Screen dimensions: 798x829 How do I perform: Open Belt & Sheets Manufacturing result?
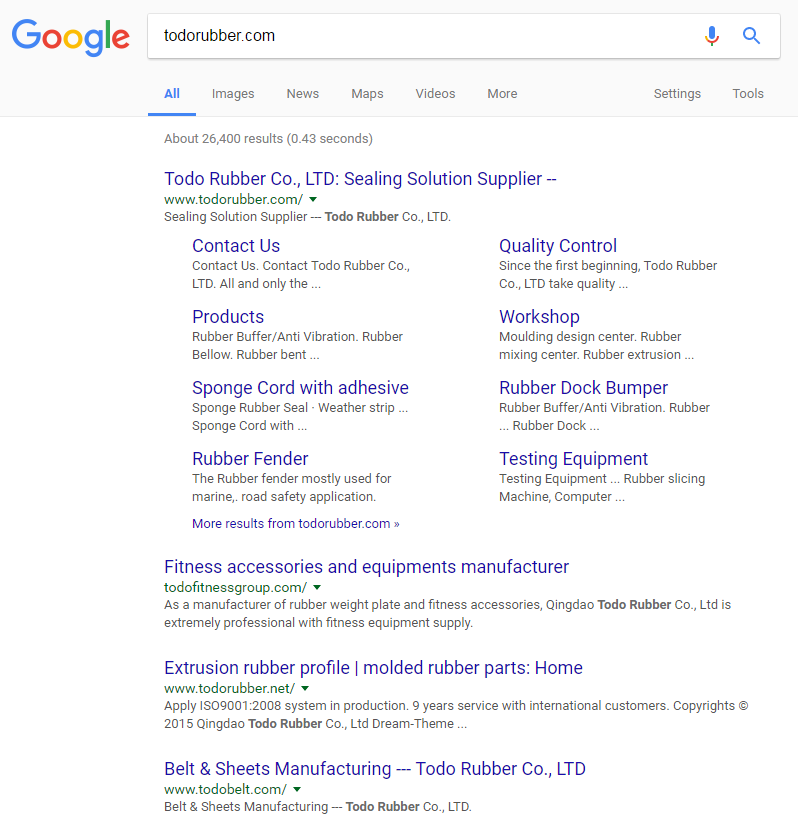375,769
